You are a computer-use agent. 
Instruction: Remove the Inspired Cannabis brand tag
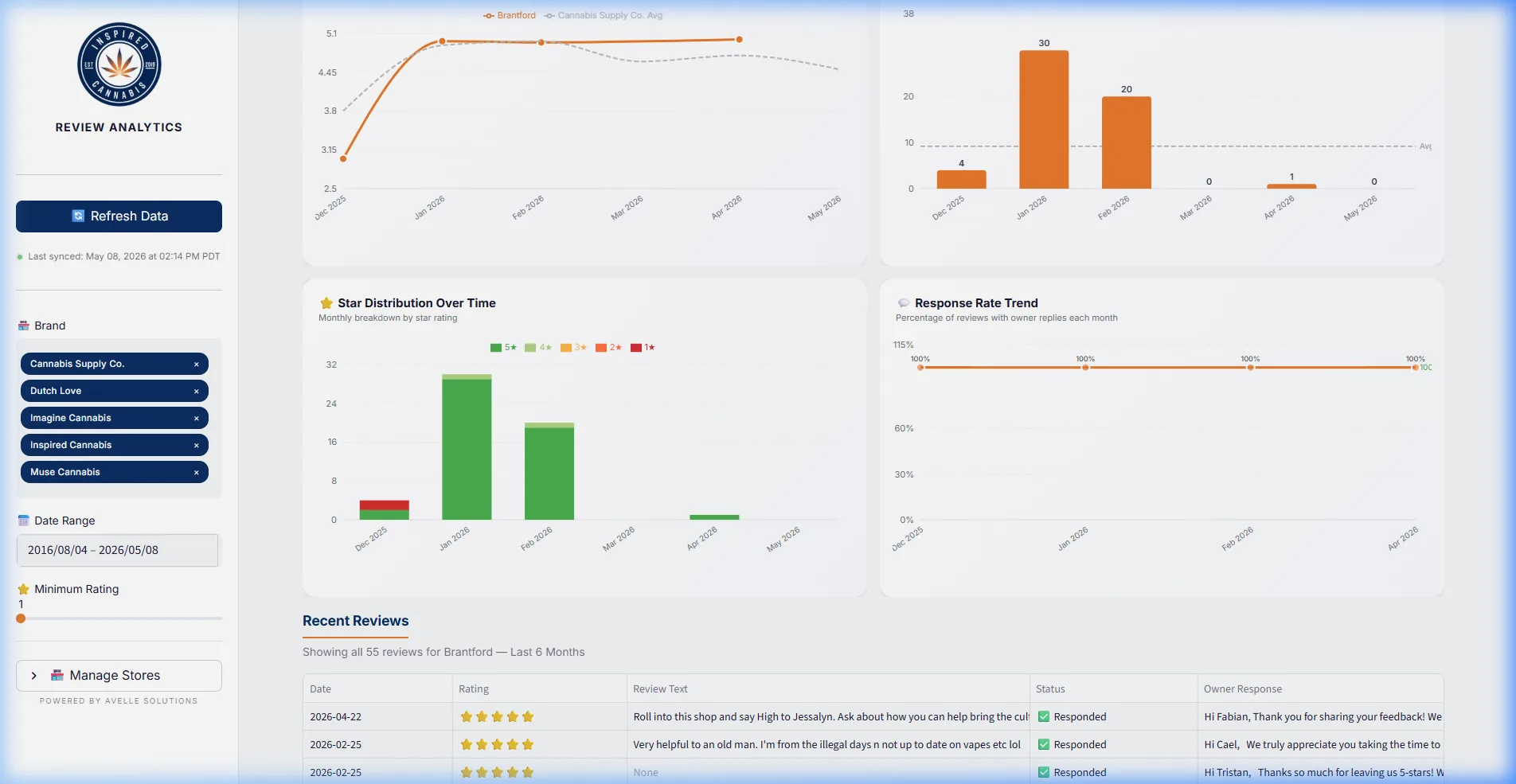197,446
